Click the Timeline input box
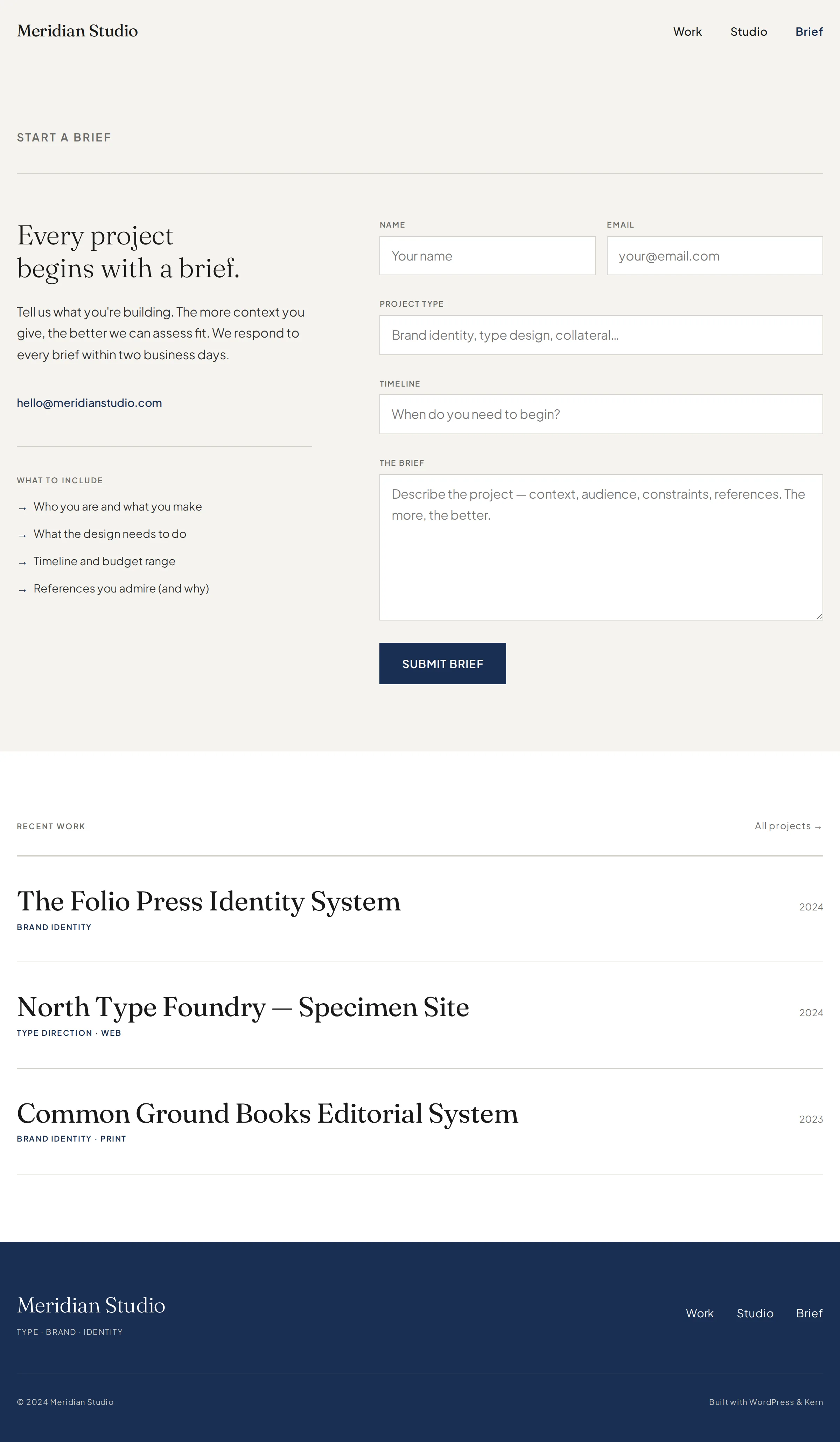 tap(601, 414)
